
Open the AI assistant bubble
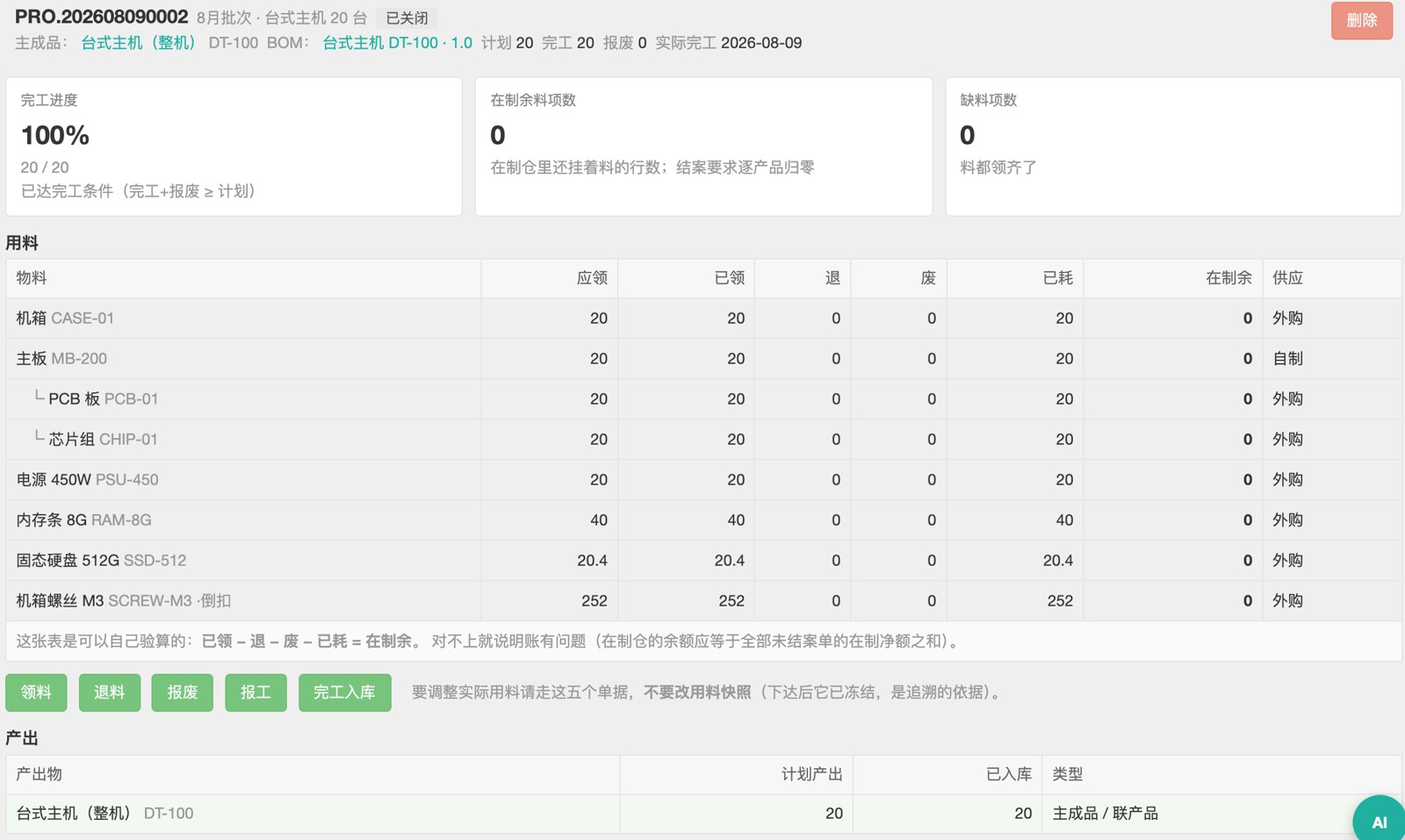point(1379,822)
